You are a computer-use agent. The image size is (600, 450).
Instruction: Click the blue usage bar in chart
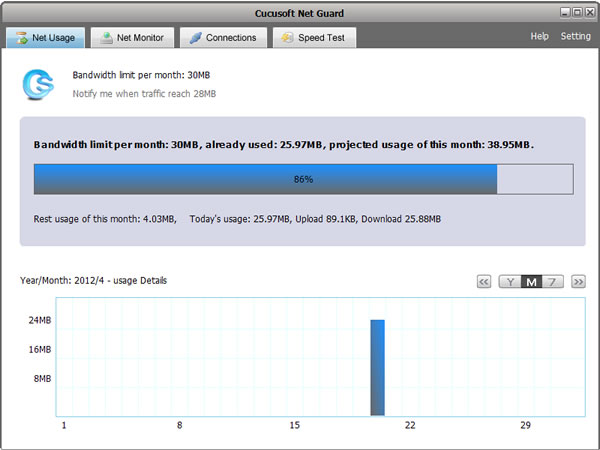coord(377,368)
